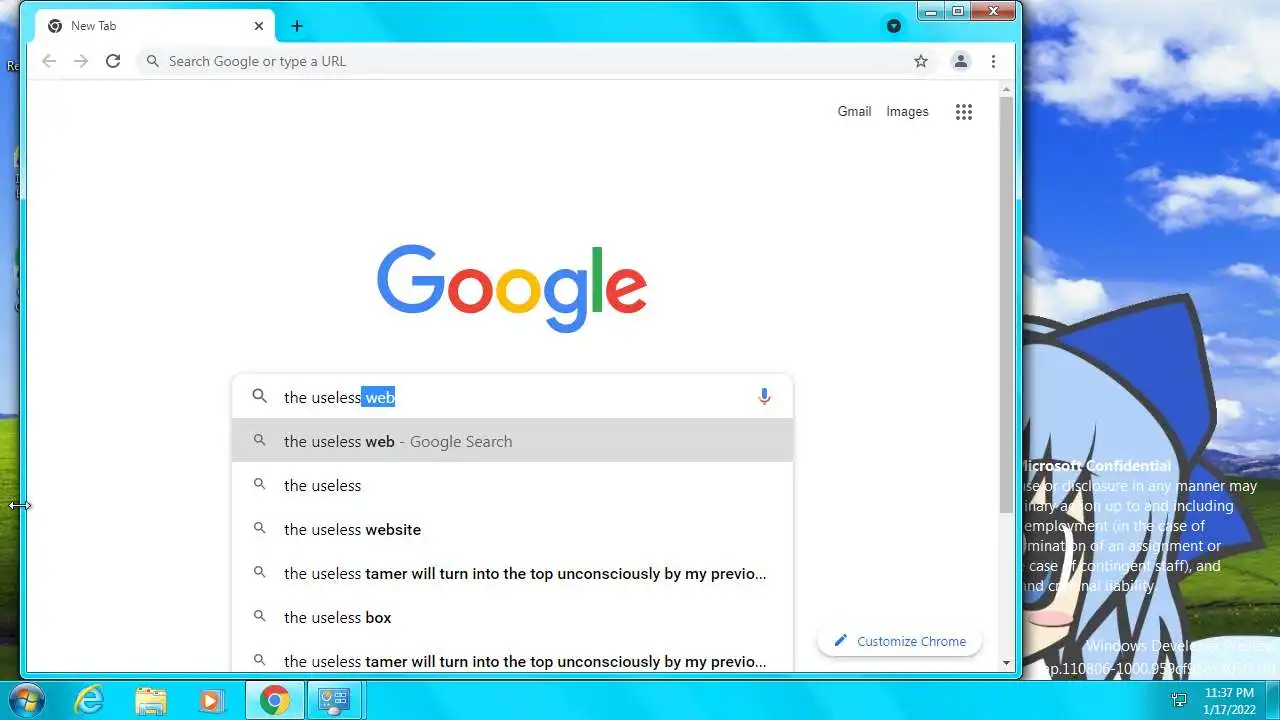
Task: Select the suggestion "the useless"
Action: [x=512, y=485]
